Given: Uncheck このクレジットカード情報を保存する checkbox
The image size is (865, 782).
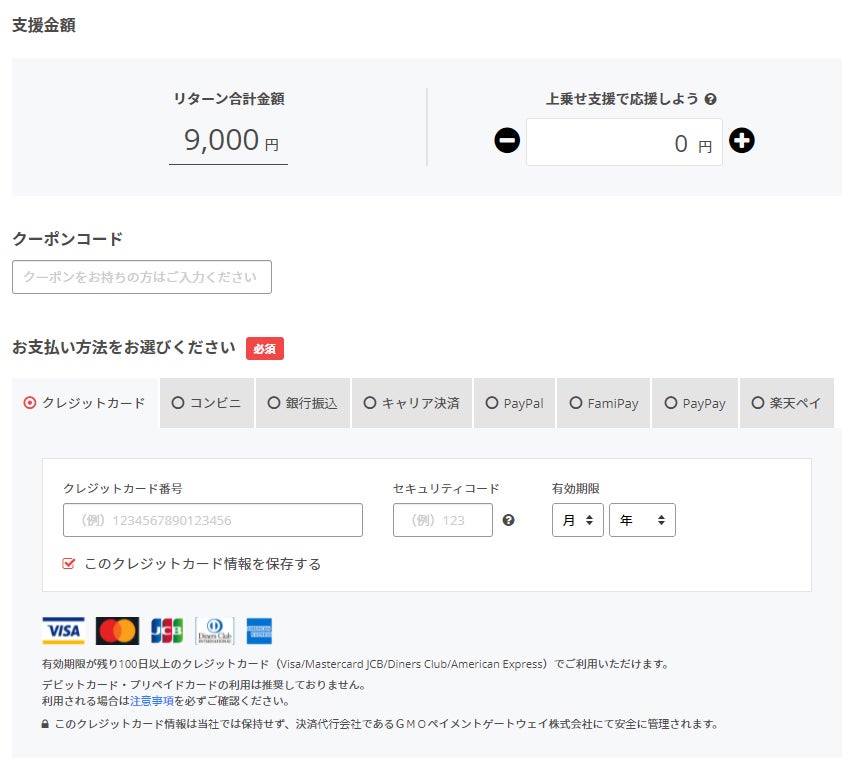Looking at the screenshot, I should tap(68, 564).
